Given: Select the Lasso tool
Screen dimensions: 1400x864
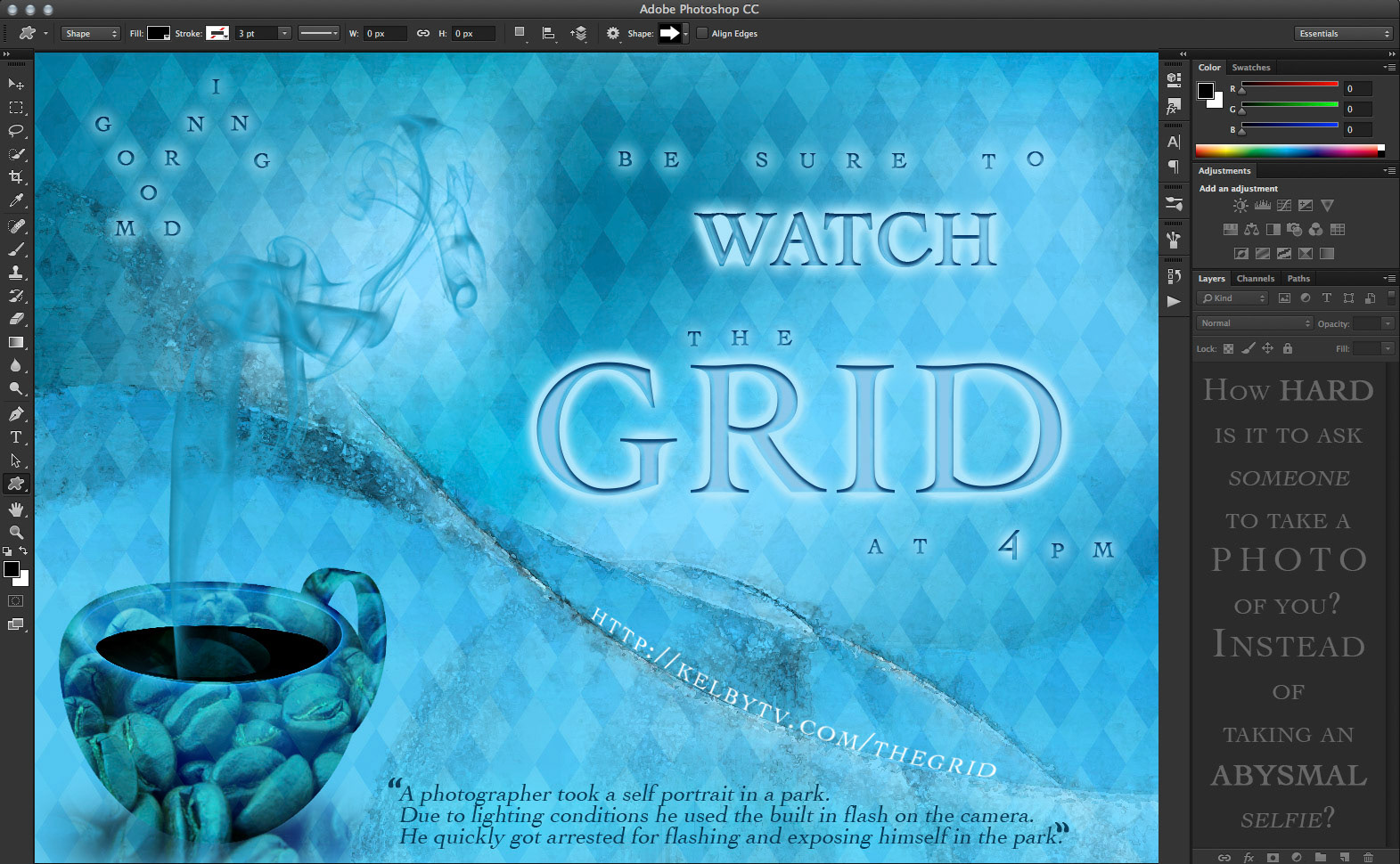Looking at the screenshot, I should (x=16, y=131).
